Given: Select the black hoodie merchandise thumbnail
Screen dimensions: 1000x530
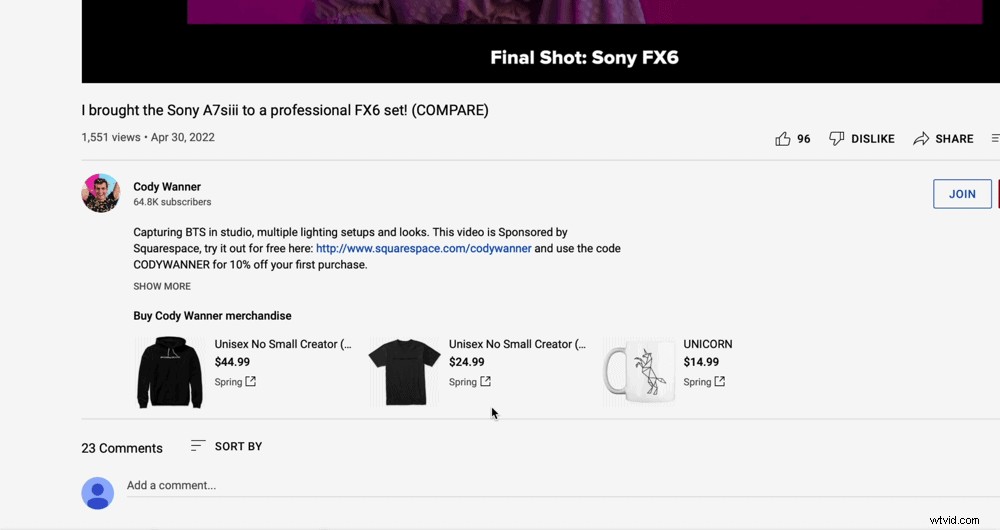Looking at the screenshot, I should point(170,372).
